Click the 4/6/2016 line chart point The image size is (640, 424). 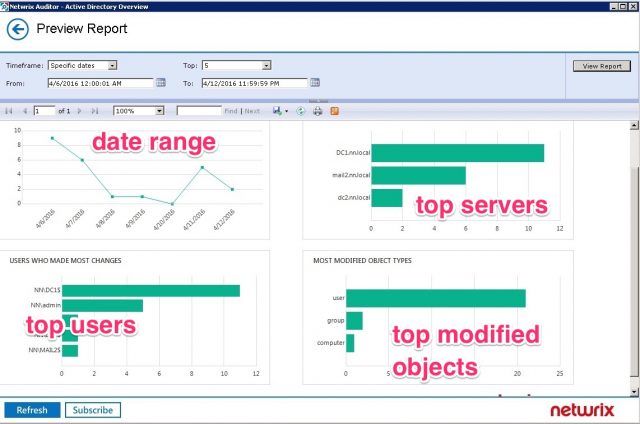pyautogui.click(x=52, y=138)
